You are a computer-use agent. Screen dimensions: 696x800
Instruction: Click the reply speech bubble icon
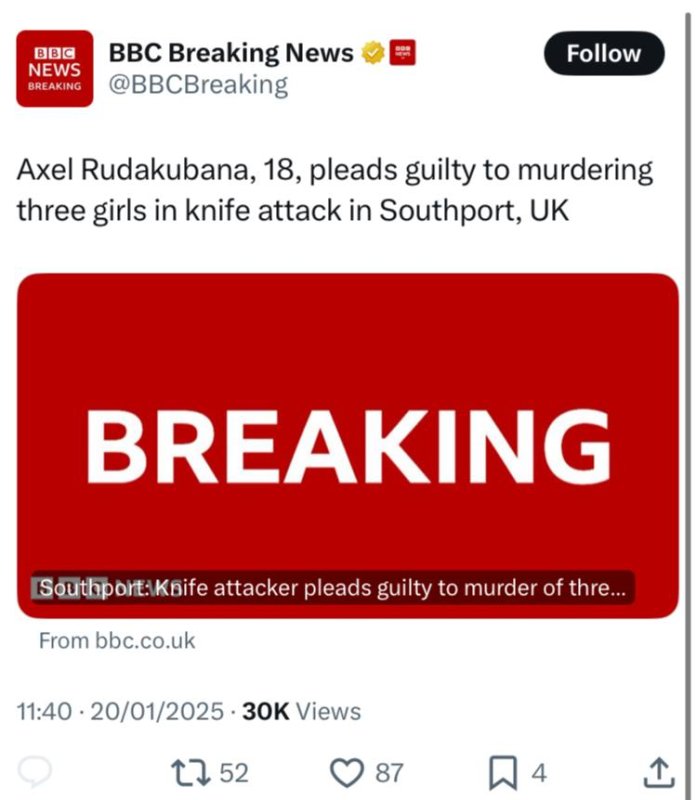click(x=36, y=772)
